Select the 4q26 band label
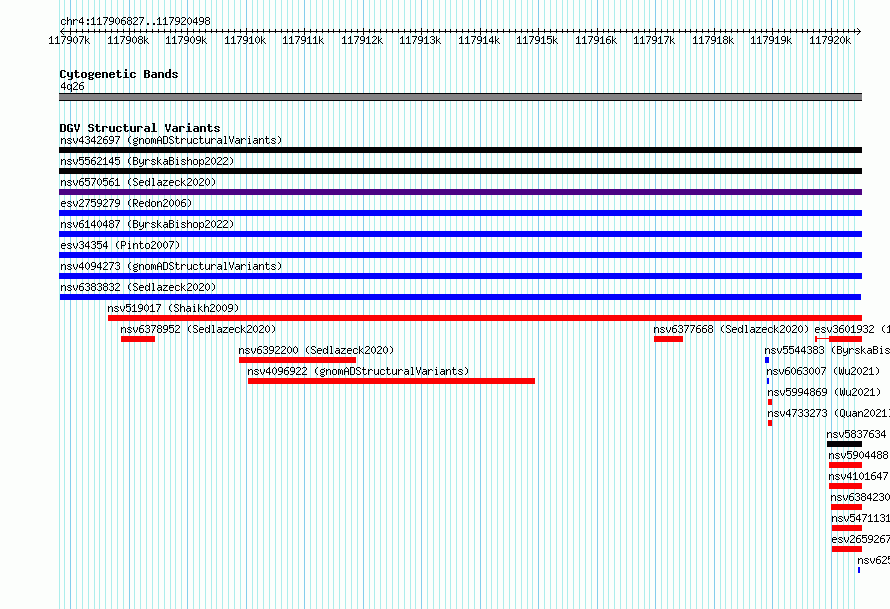Screen dimensions: 890x609 pyautogui.click(x=72, y=86)
